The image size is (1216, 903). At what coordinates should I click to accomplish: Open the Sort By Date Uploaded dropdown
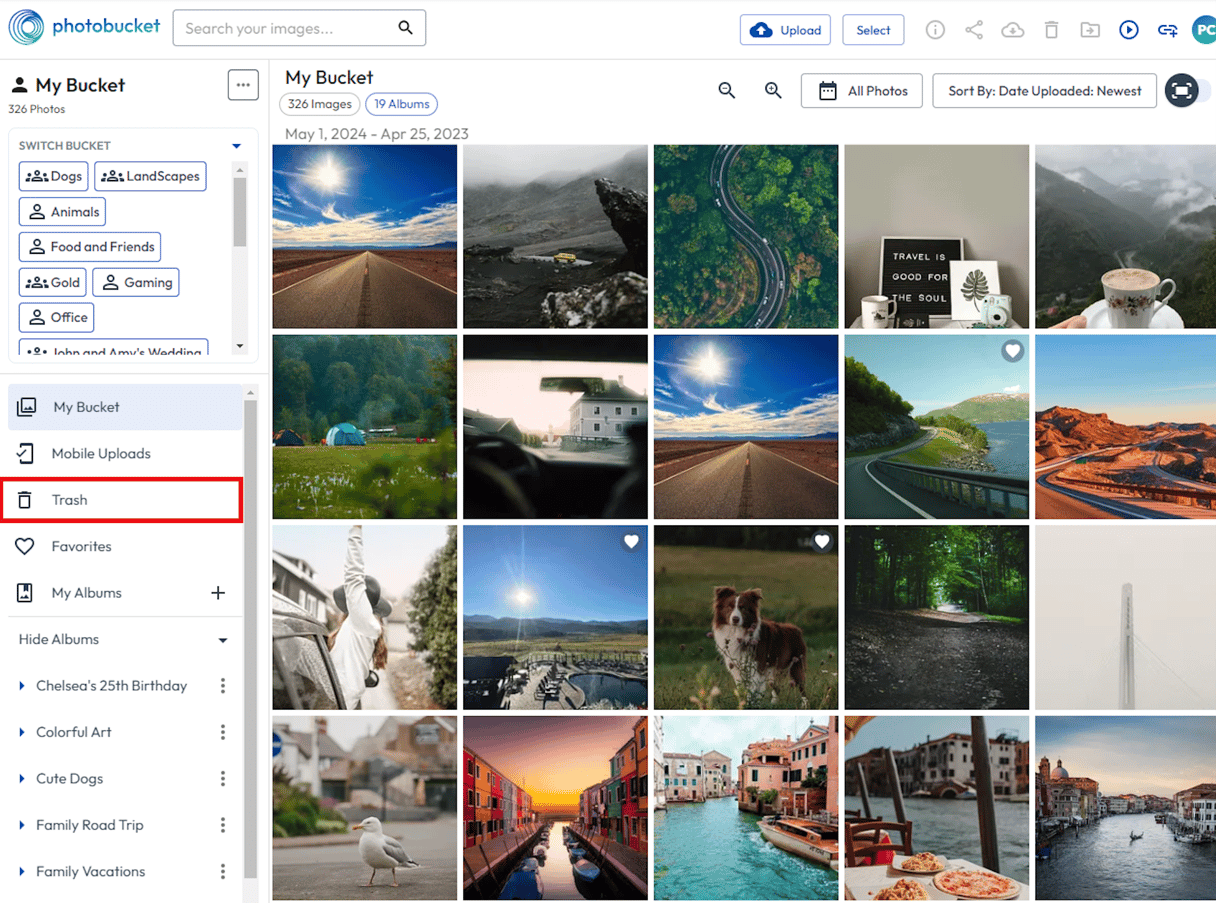tap(1044, 91)
